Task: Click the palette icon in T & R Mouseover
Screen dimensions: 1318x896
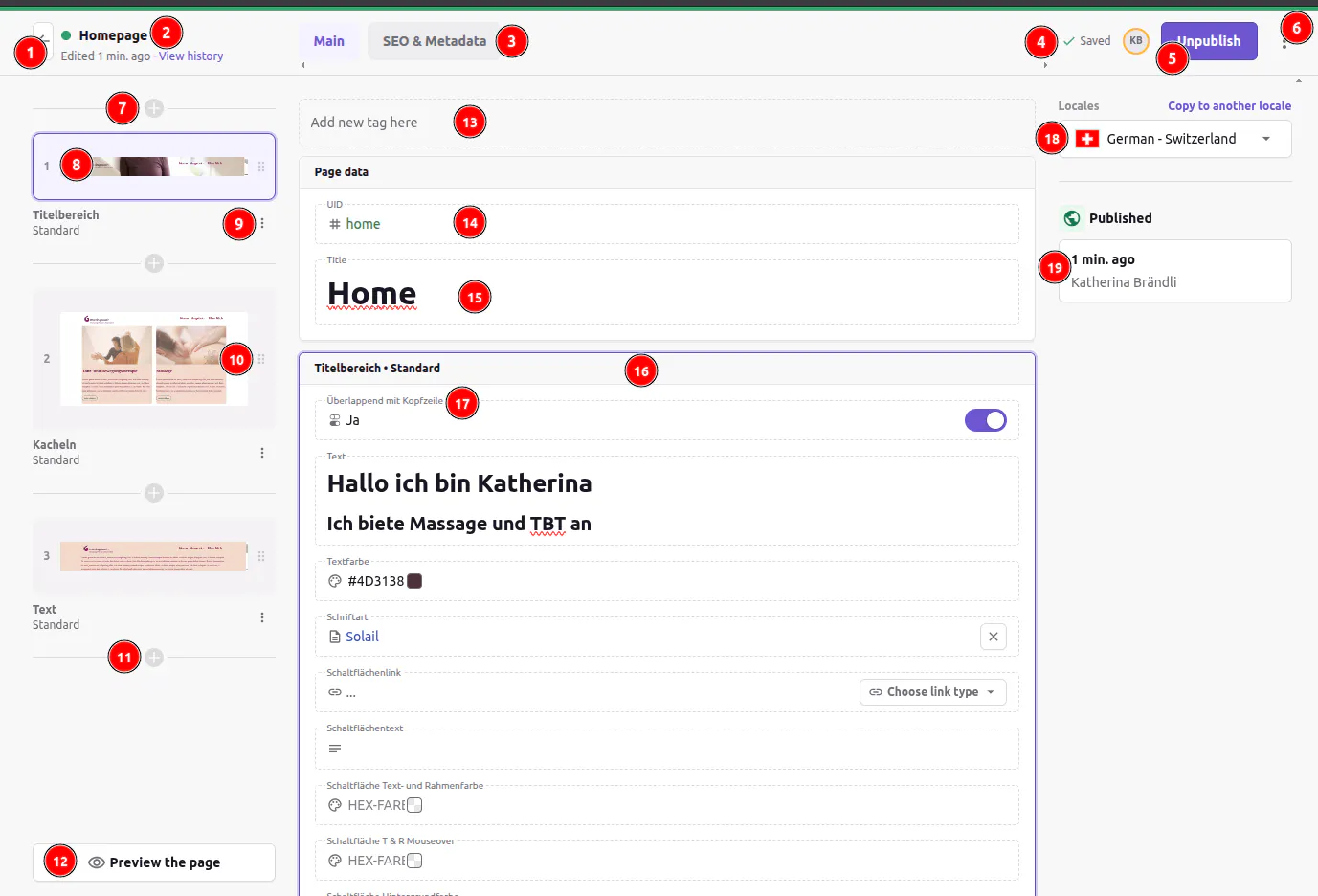Action: click(335, 861)
